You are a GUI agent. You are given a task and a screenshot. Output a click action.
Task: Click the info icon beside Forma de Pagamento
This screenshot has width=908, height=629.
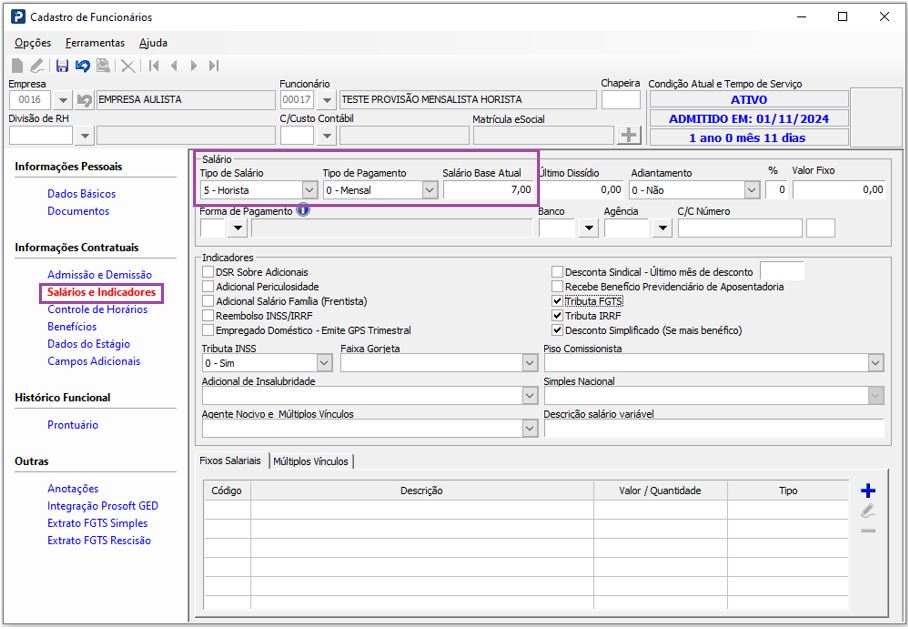303,211
